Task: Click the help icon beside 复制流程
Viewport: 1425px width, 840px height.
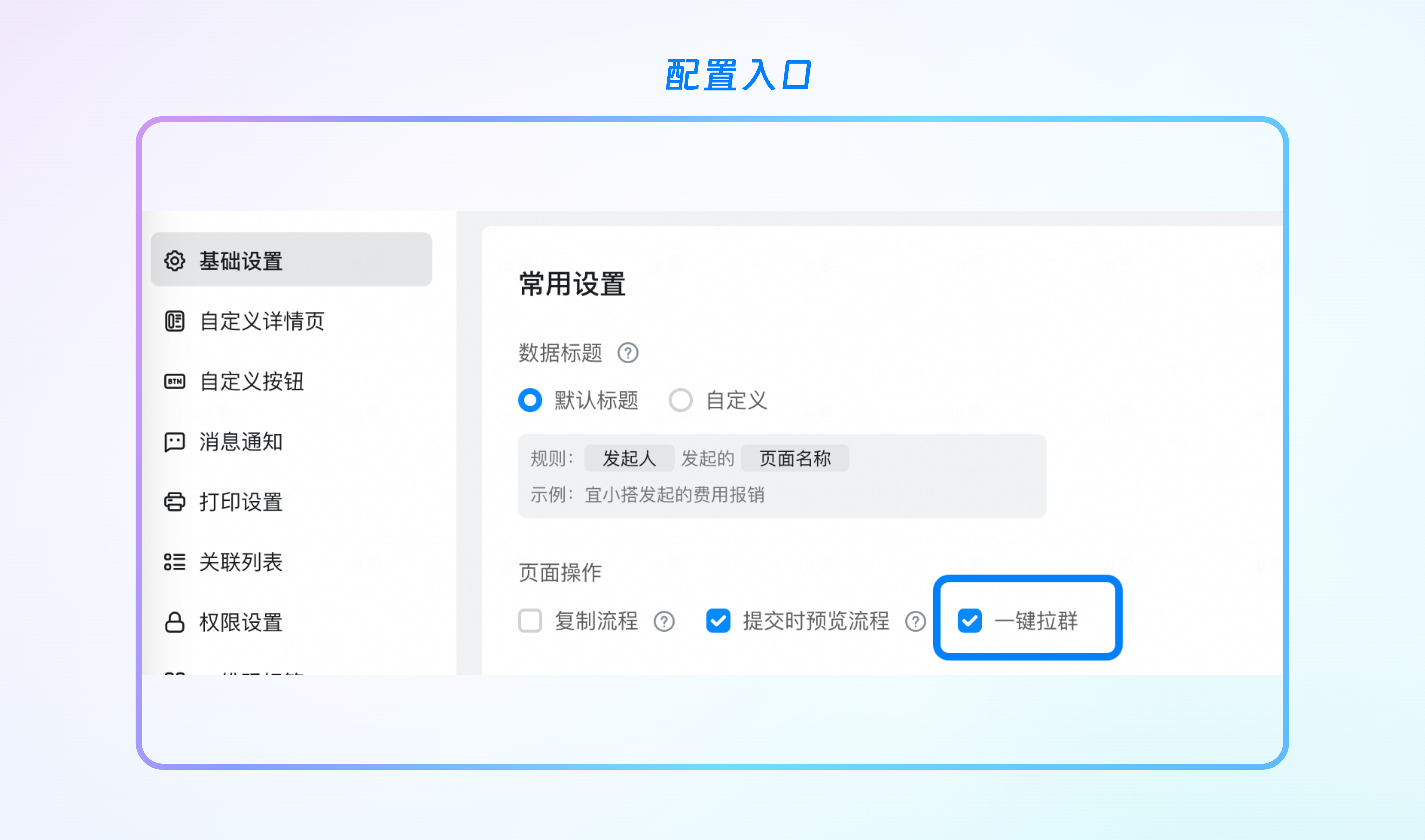Action: [664, 621]
